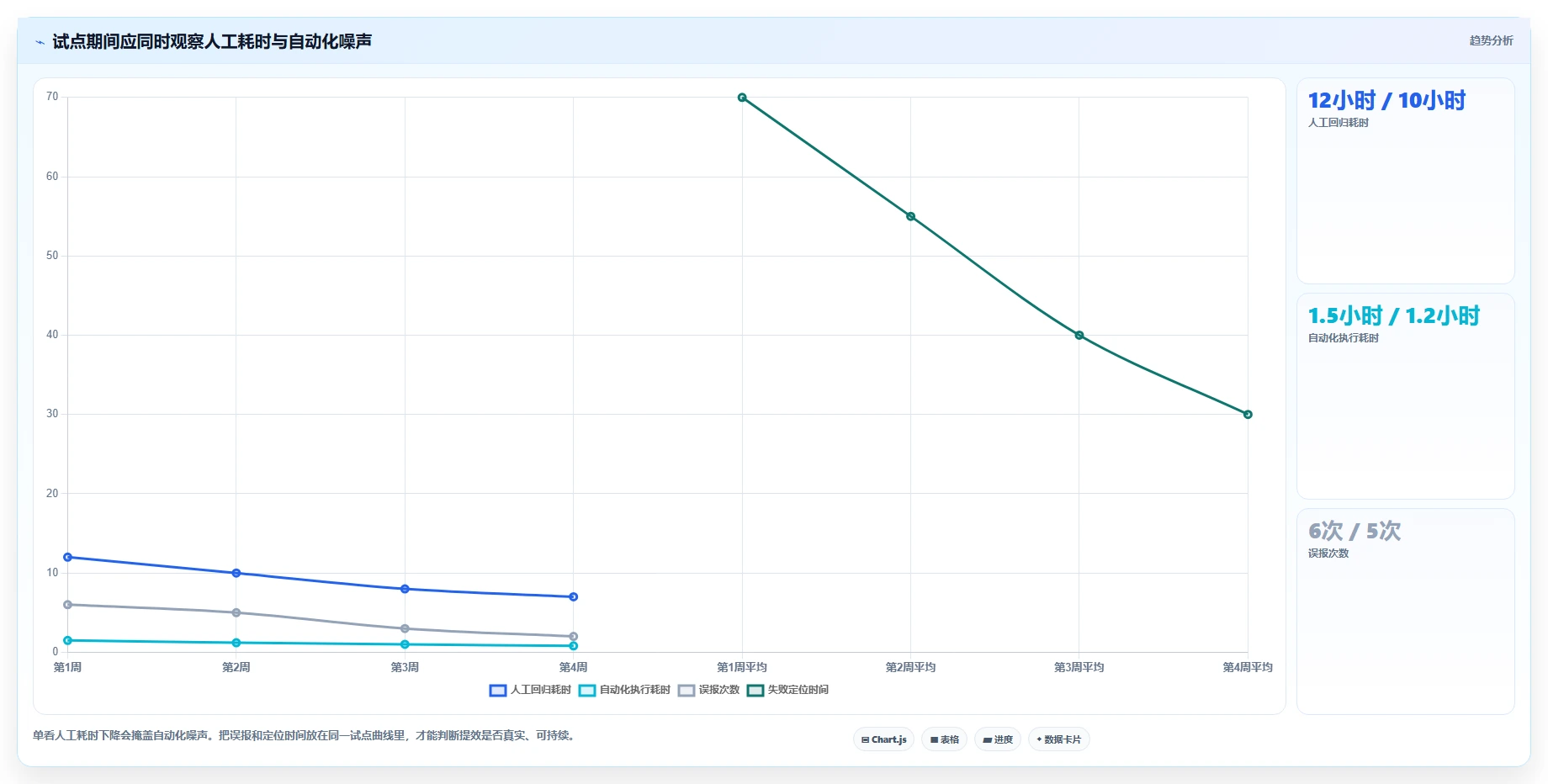This screenshot has height=784, width=1548.
Task: Click the 12小时 / 10小时 card value
Action: click(1386, 101)
